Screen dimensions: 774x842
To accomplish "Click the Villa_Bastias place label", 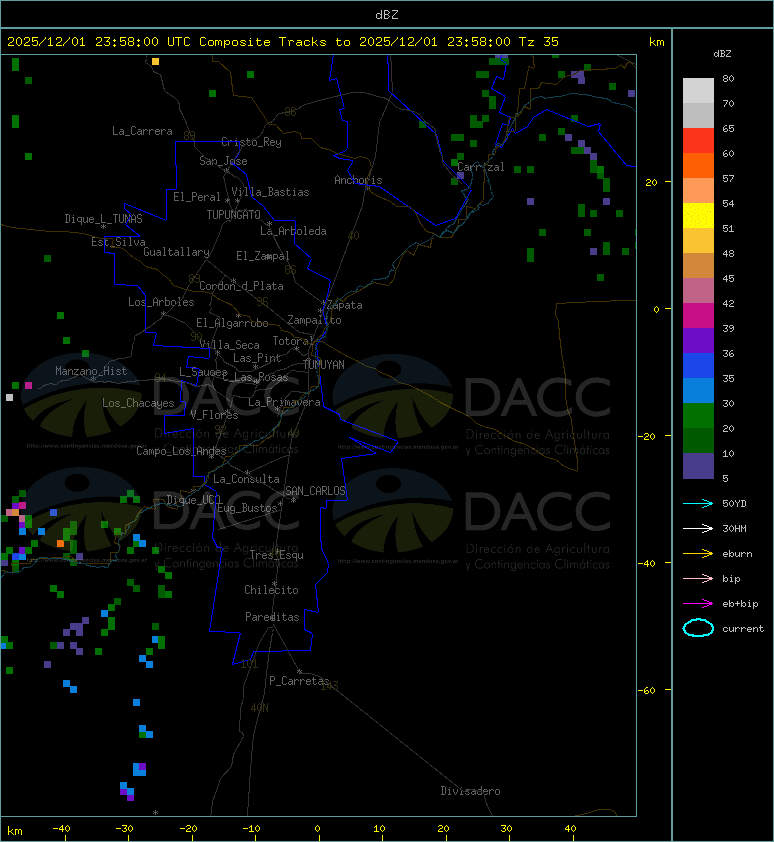I will coord(270,192).
